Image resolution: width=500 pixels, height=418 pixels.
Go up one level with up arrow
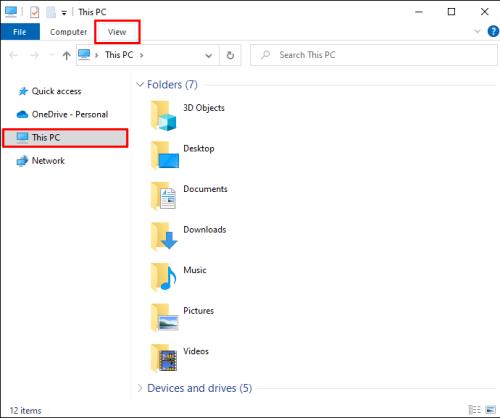coord(66,55)
